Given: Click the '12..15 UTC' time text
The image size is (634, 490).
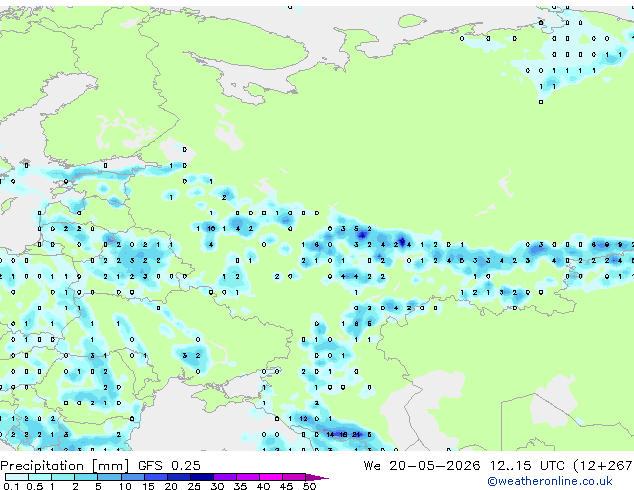Looking at the screenshot, I should (x=526, y=465).
